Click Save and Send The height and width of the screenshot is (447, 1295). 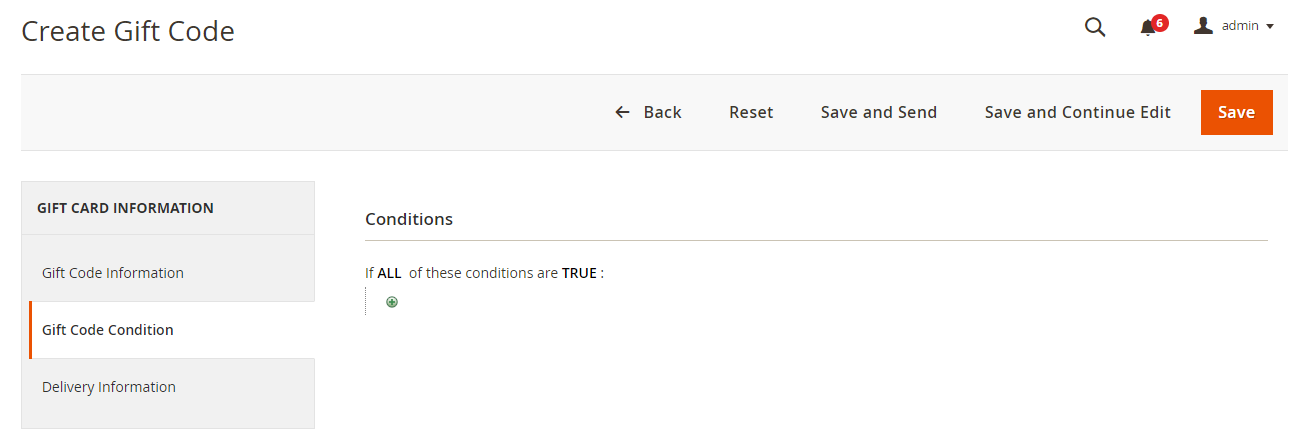click(x=878, y=112)
